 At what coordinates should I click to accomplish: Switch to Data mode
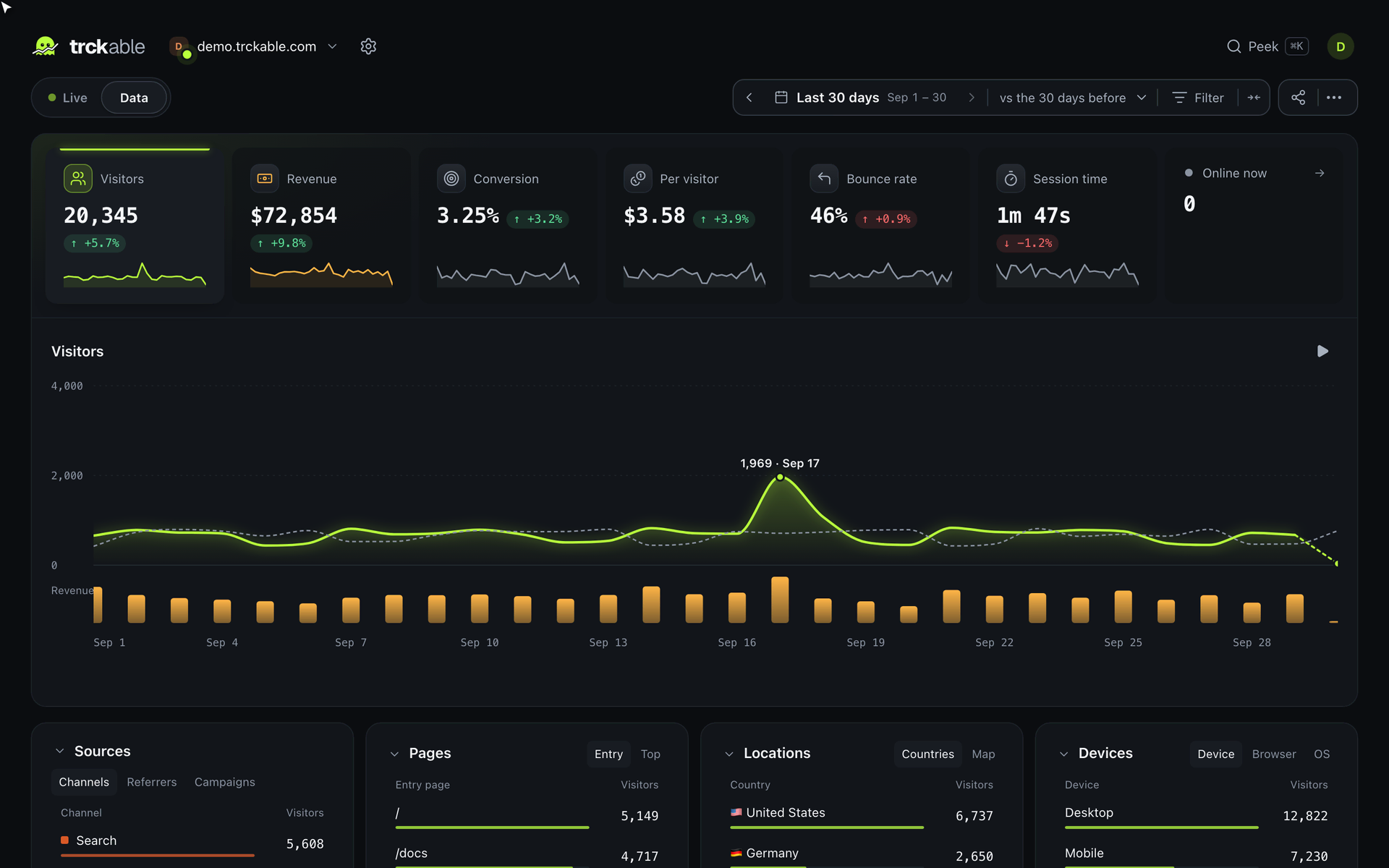pyautogui.click(x=134, y=98)
